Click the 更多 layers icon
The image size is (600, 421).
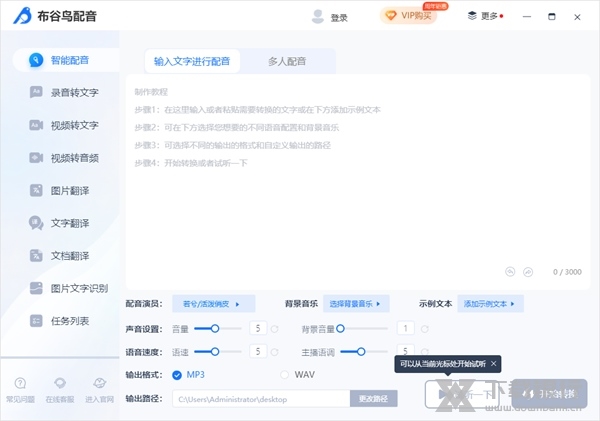[x=472, y=16]
